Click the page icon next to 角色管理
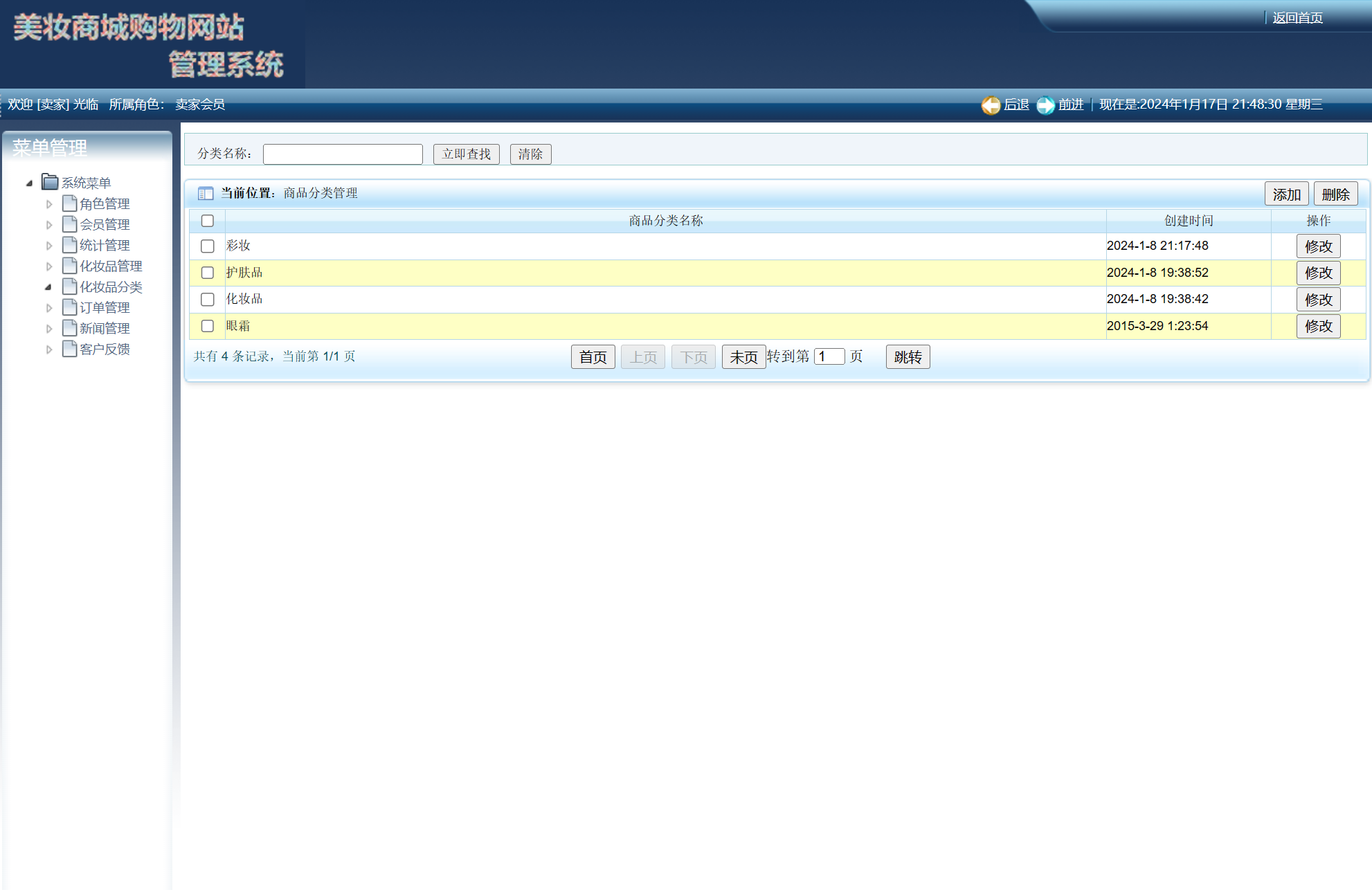The image size is (1372, 890). tap(69, 203)
